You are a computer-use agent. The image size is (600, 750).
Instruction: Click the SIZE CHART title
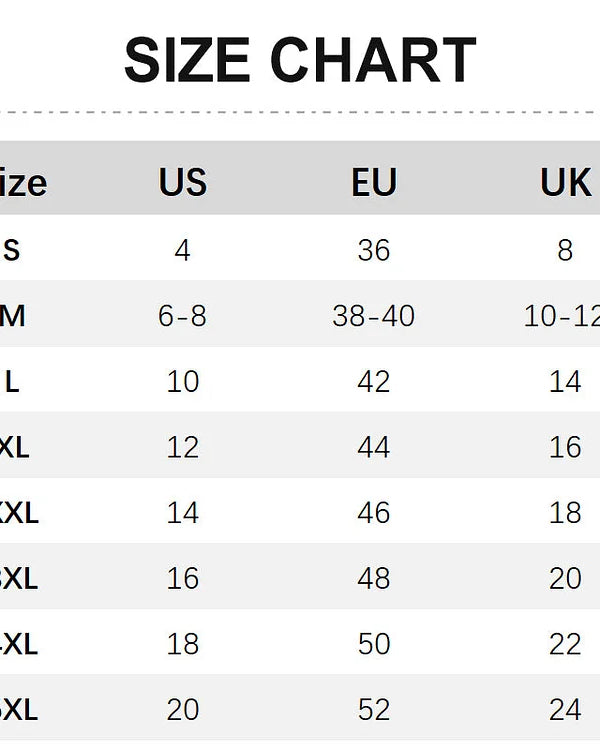(300, 60)
